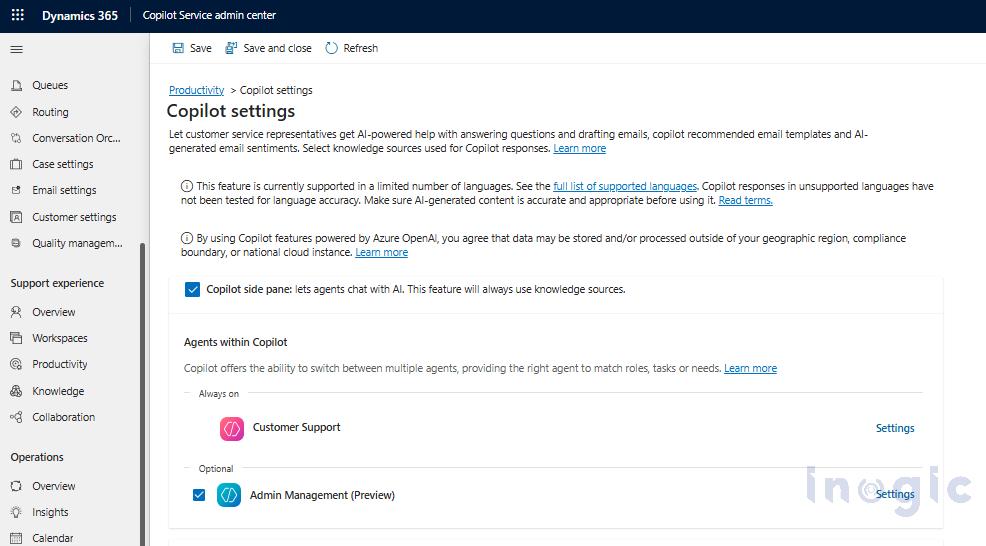Viewport: 986px width, 546px height.
Task: Click the Refresh button label
Action: click(x=360, y=48)
